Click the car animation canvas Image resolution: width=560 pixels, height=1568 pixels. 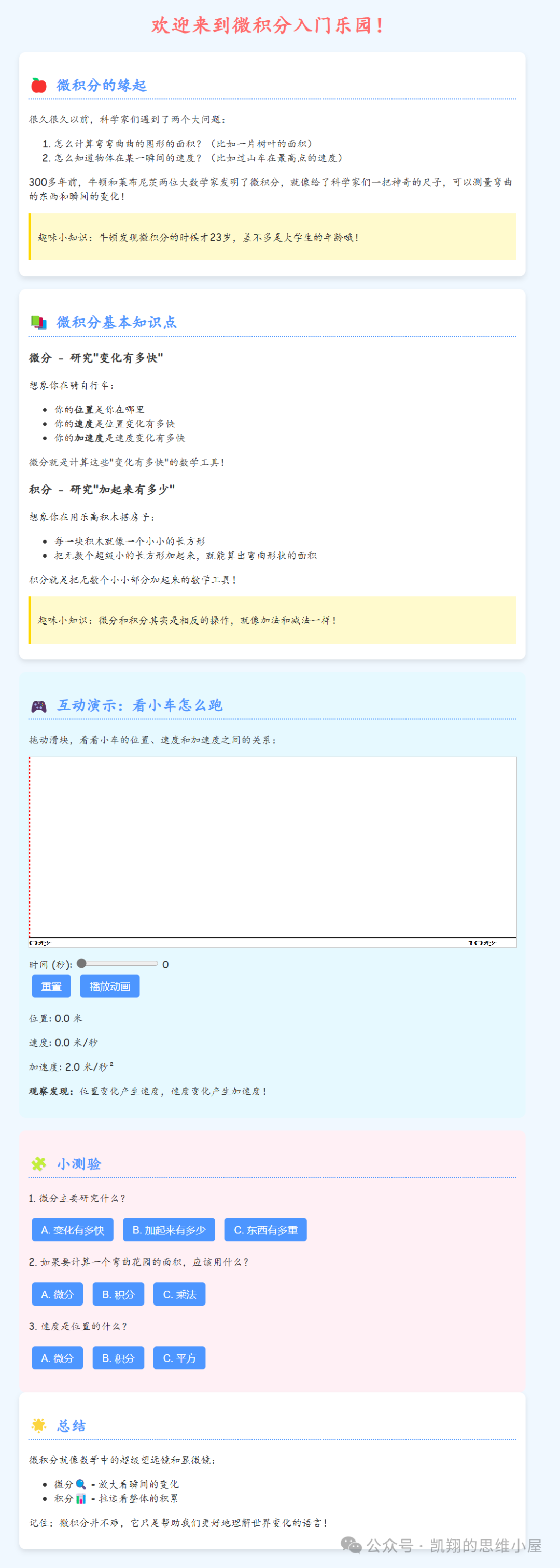273,852
